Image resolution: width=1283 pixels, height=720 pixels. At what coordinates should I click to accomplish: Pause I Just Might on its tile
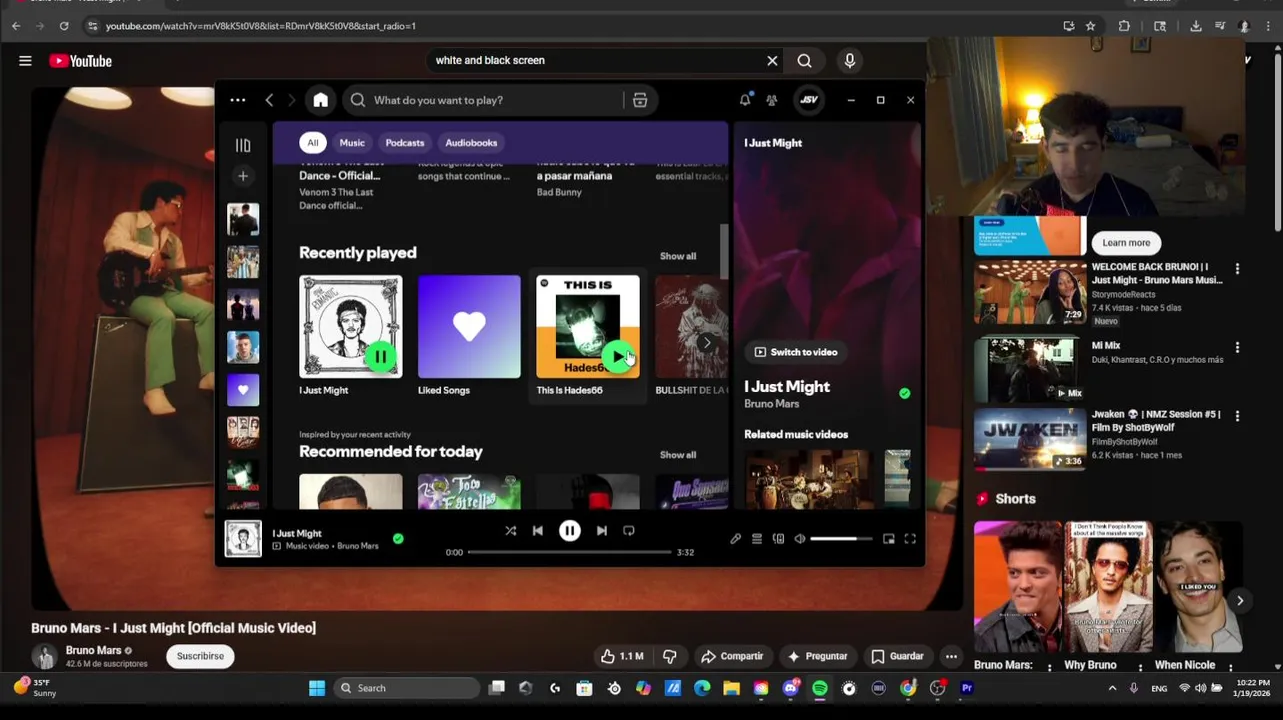pos(380,356)
